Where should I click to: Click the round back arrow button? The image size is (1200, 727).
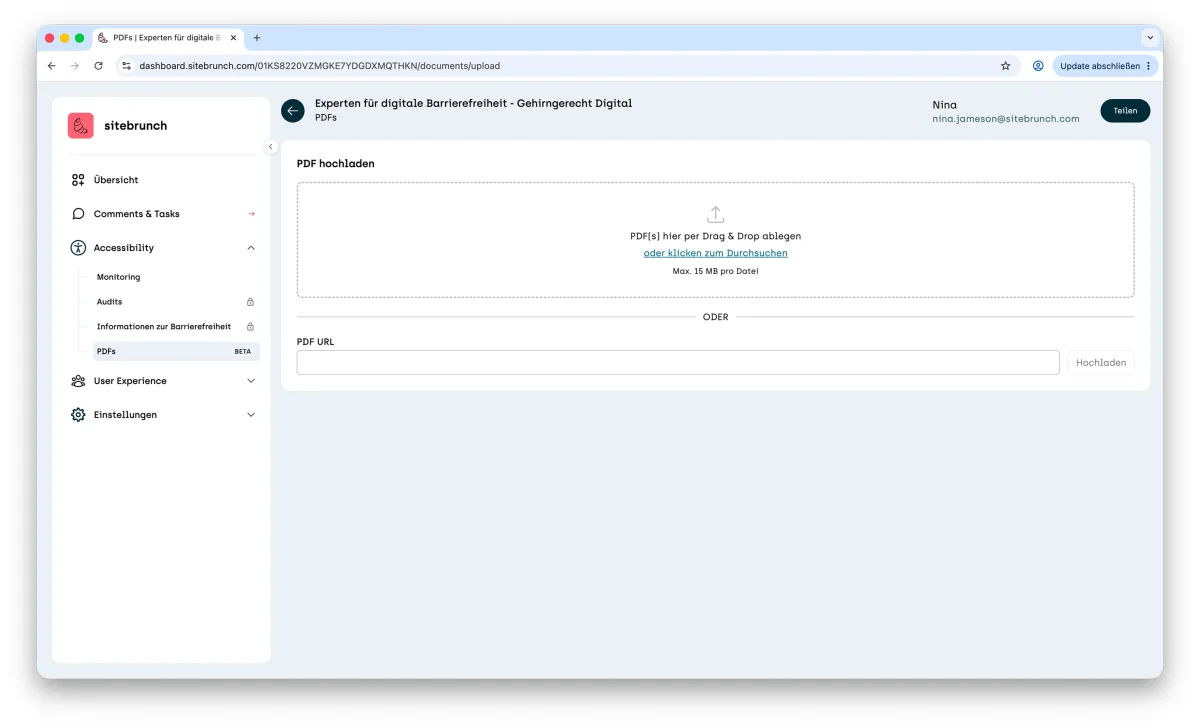coord(293,111)
